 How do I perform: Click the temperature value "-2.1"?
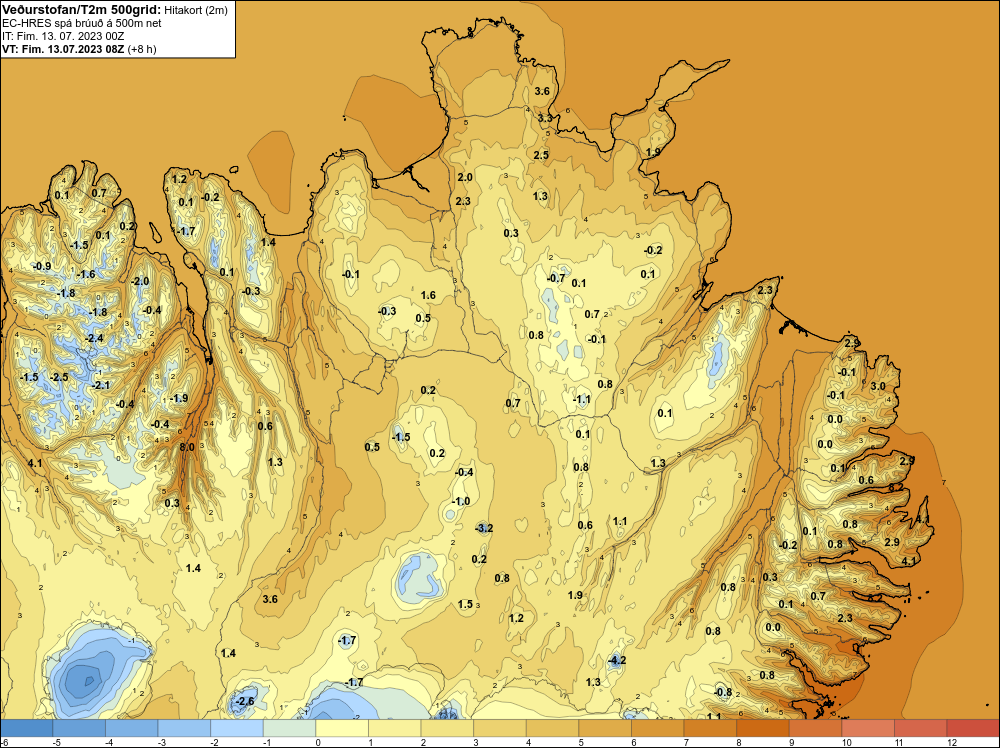coord(101,385)
